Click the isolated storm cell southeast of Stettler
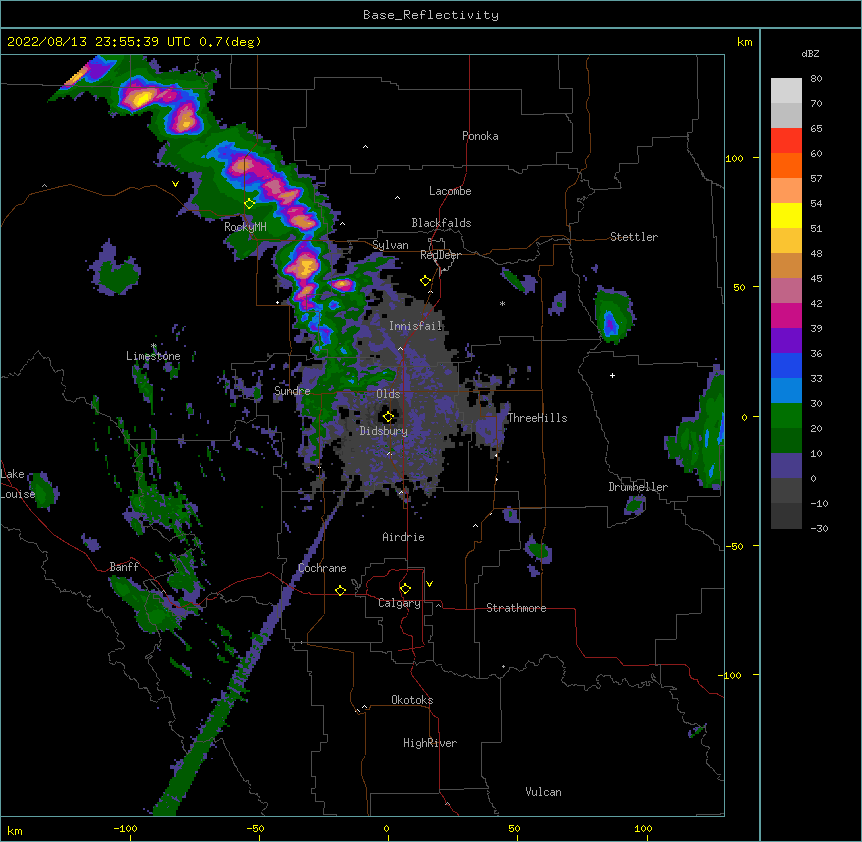 (x=614, y=314)
